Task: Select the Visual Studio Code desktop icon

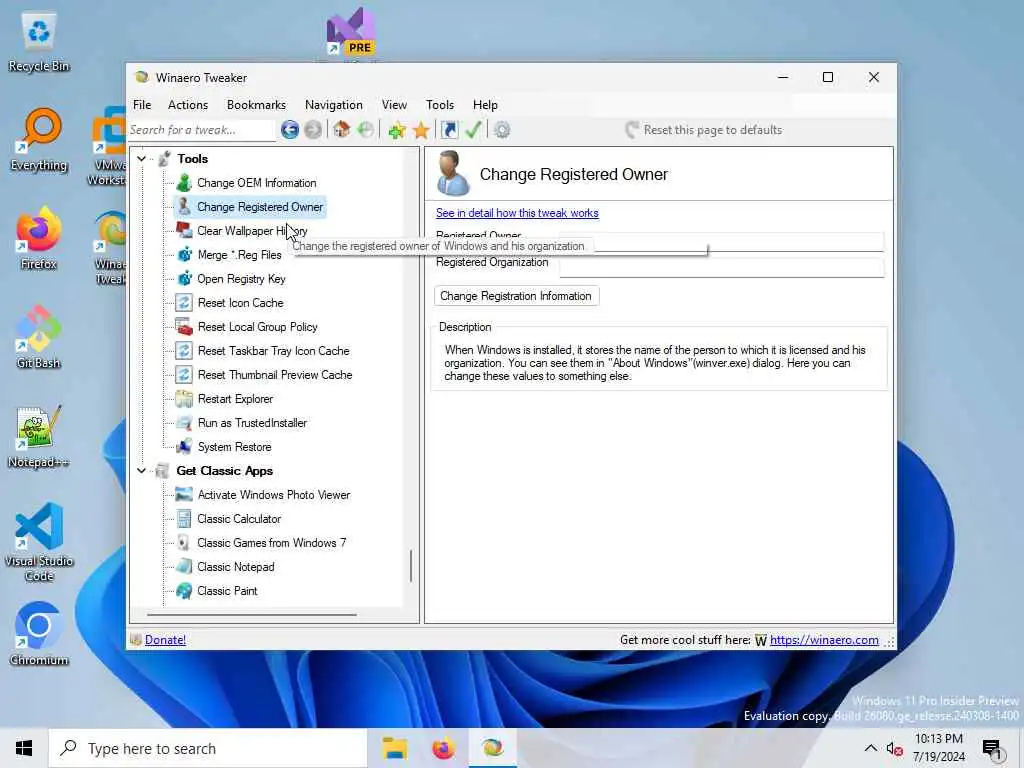Action: click(39, 542)
